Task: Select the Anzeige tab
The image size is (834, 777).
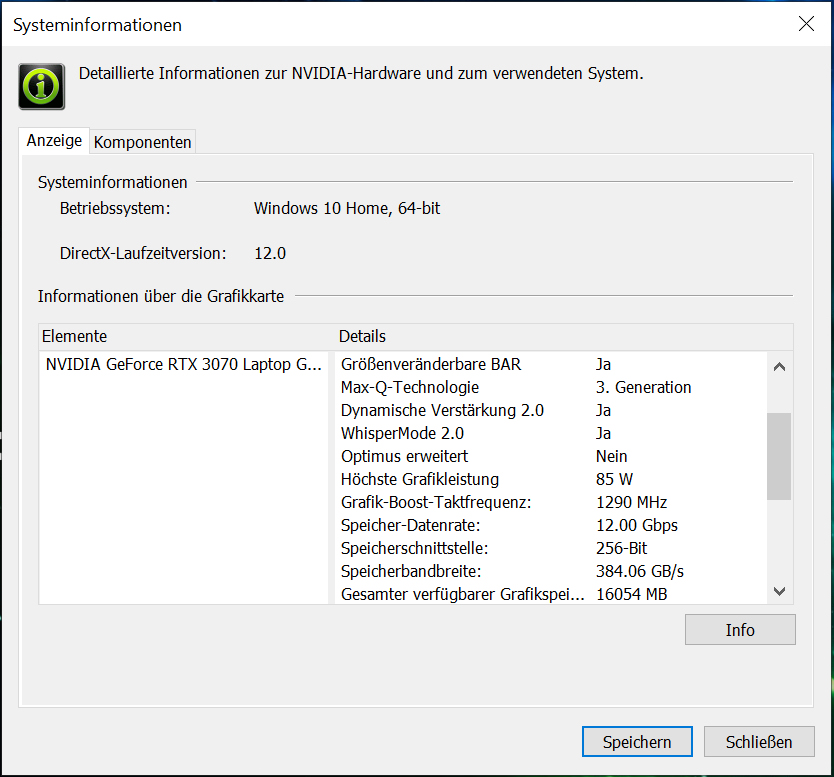Action: pos(54,141)
